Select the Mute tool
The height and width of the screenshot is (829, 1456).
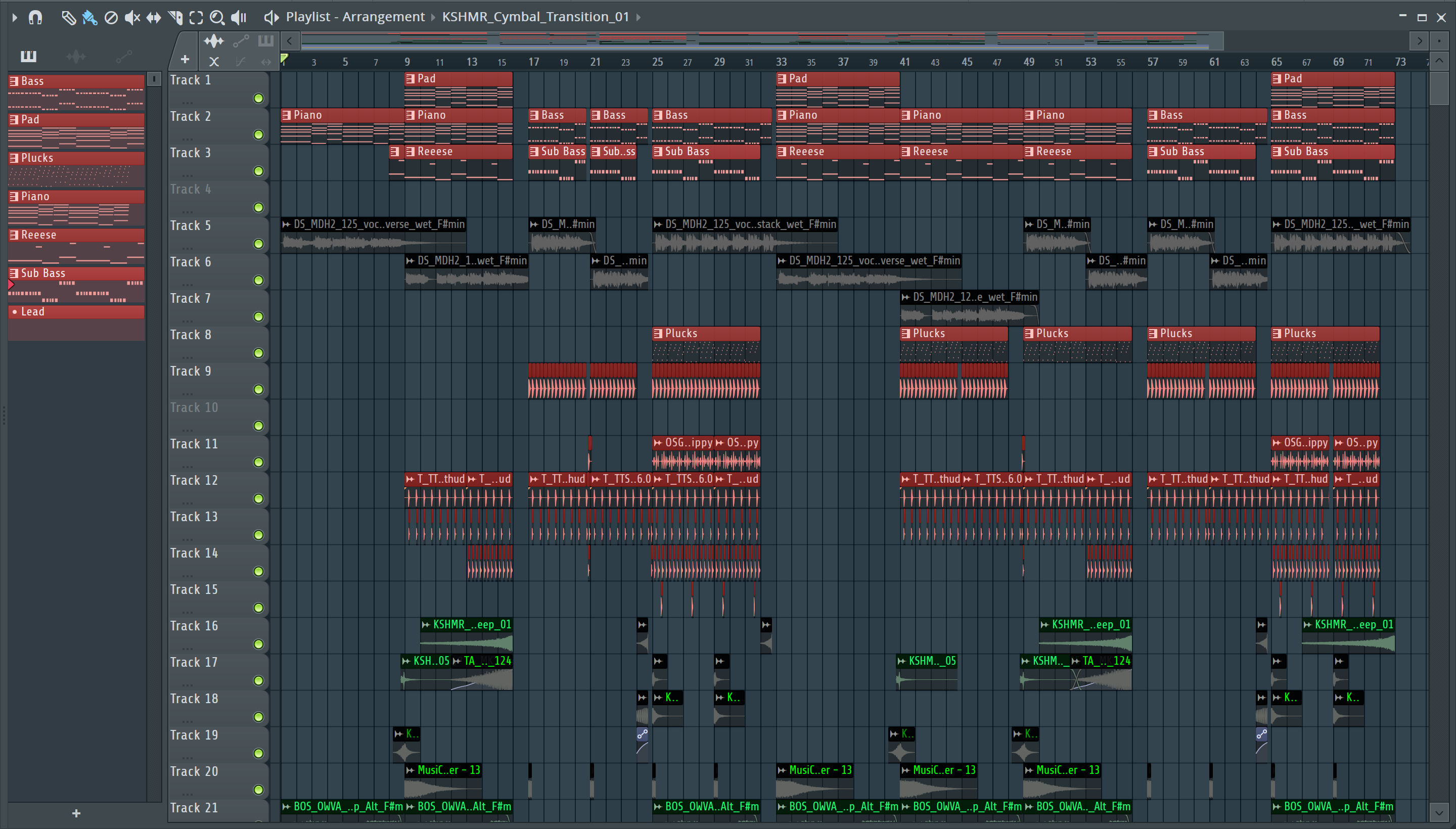132,18
